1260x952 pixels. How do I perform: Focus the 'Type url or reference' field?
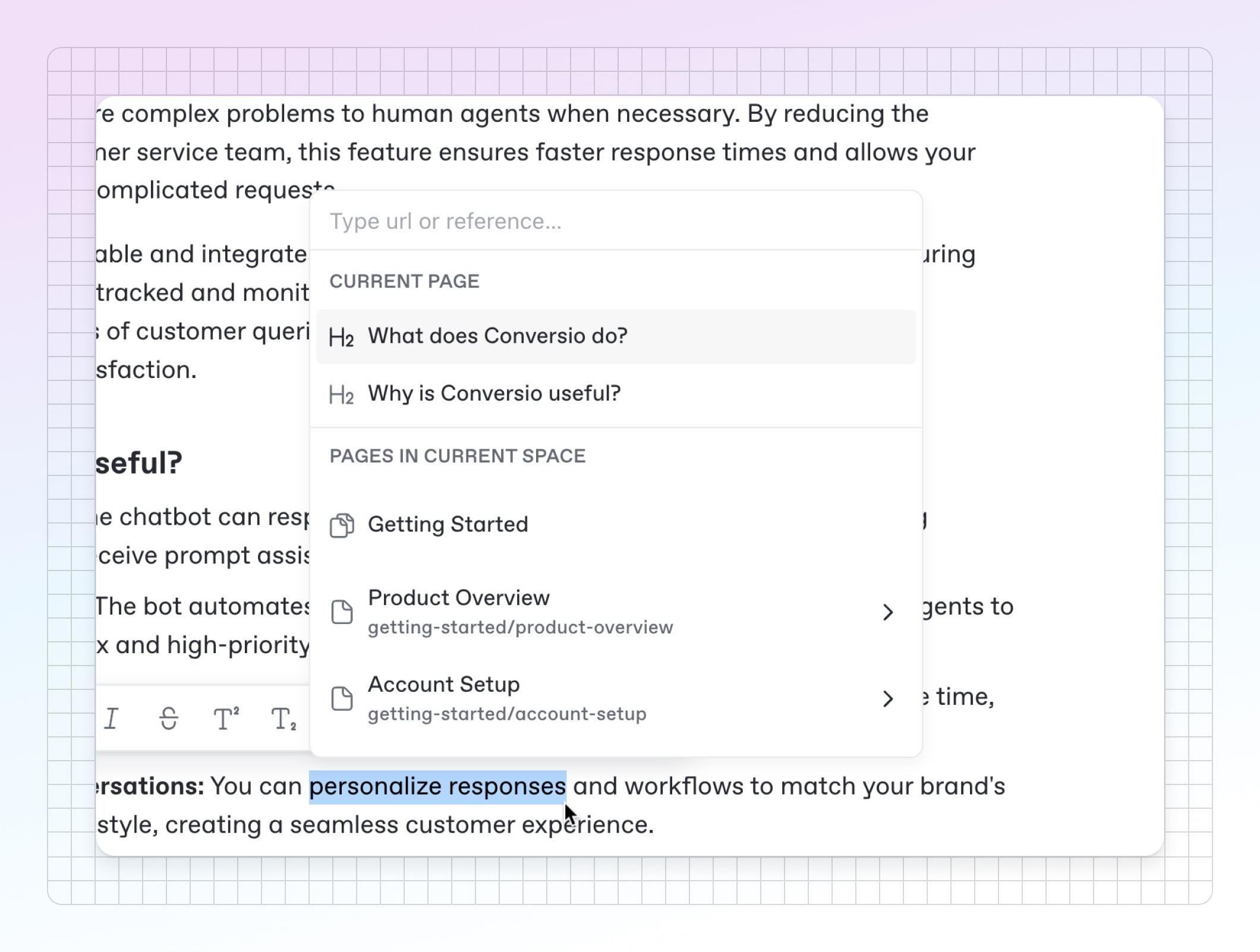coord(616,221)
